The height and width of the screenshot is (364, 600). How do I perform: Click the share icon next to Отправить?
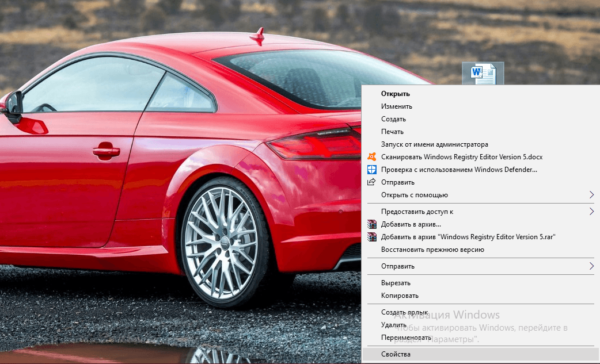click(371, 182)
